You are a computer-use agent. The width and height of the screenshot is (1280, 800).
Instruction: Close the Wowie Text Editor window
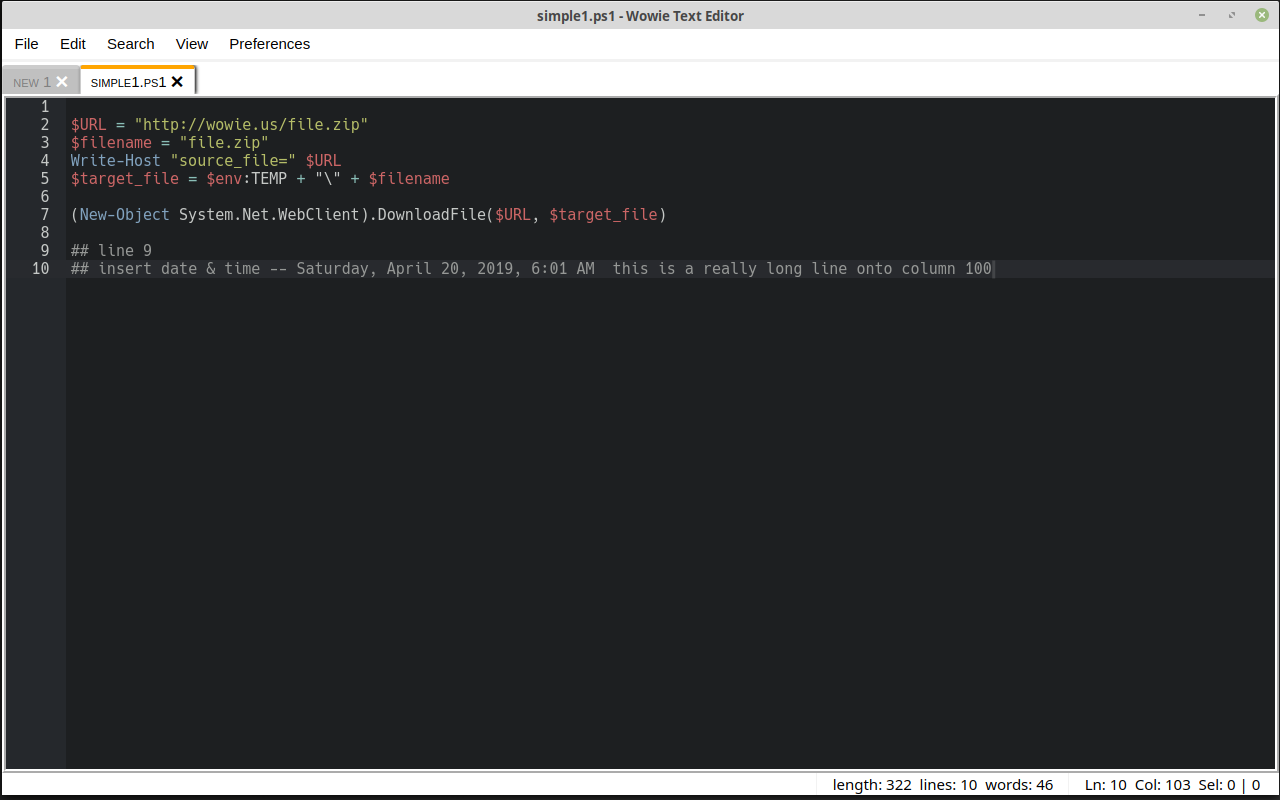(x=1262, y=15)
